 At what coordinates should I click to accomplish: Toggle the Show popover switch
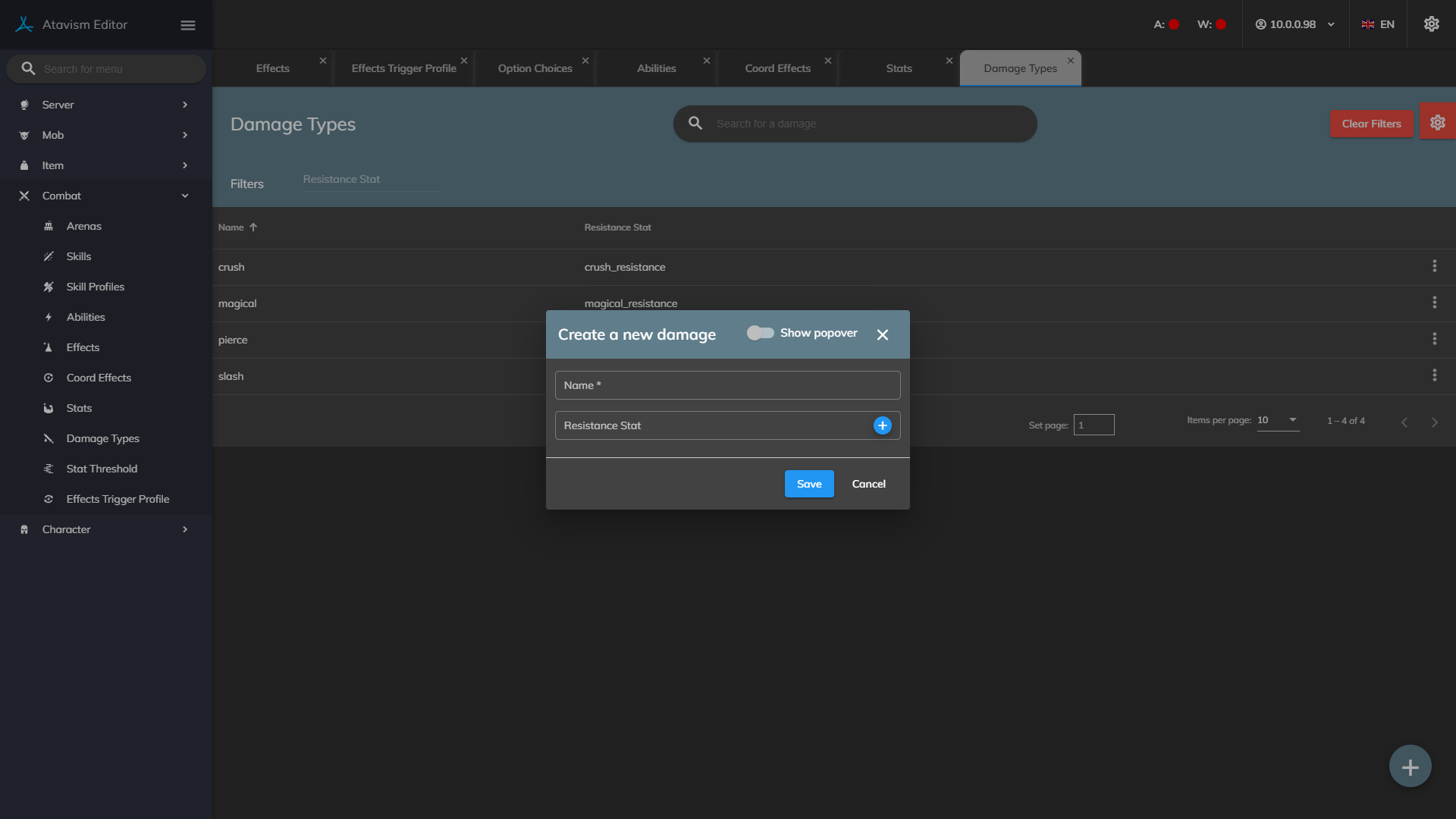pyautogui.click(x=760, y=333)
